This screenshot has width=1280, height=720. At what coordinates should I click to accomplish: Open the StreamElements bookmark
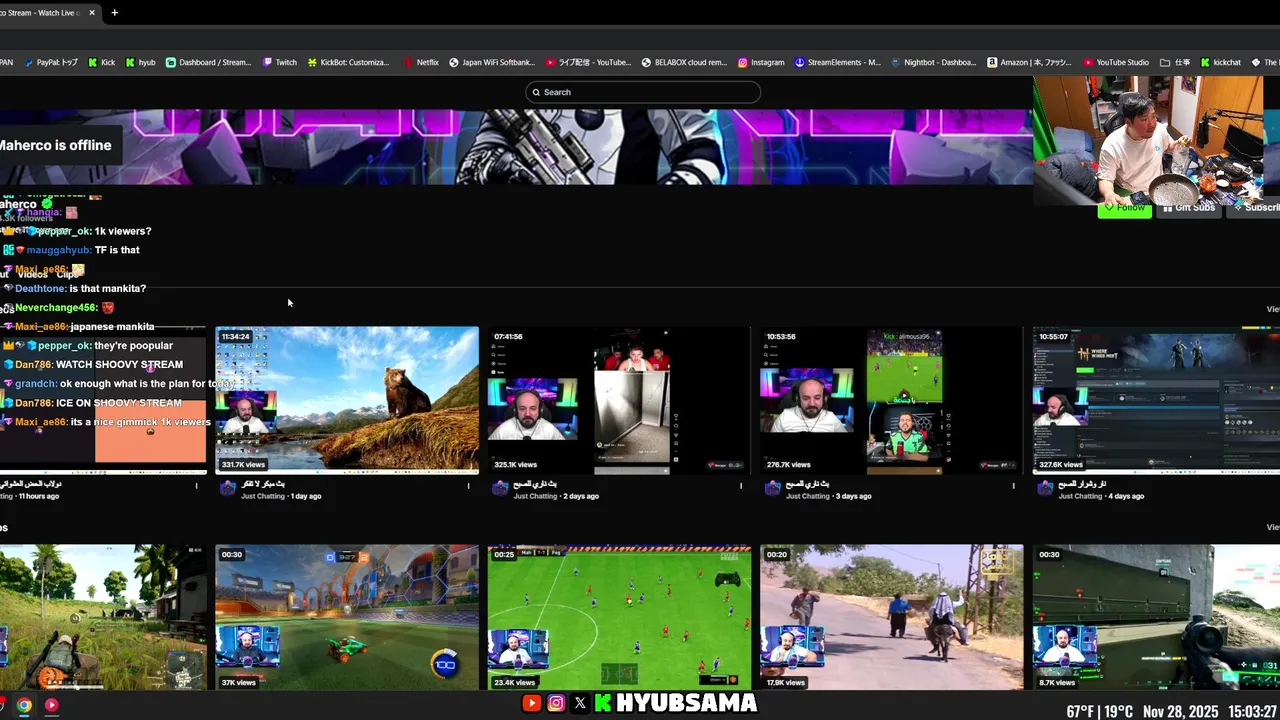pyautogui.click(x=838, y=62)
